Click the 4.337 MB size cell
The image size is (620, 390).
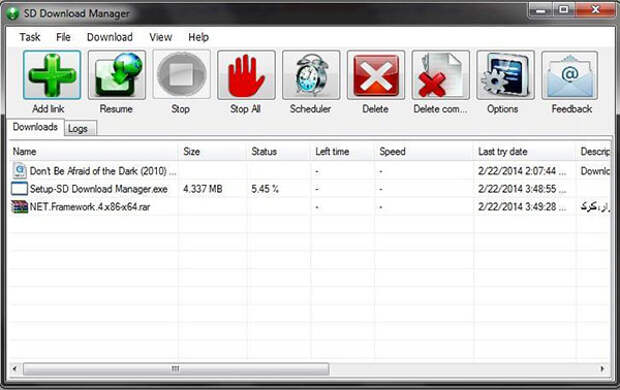click(x=202, y=189)
